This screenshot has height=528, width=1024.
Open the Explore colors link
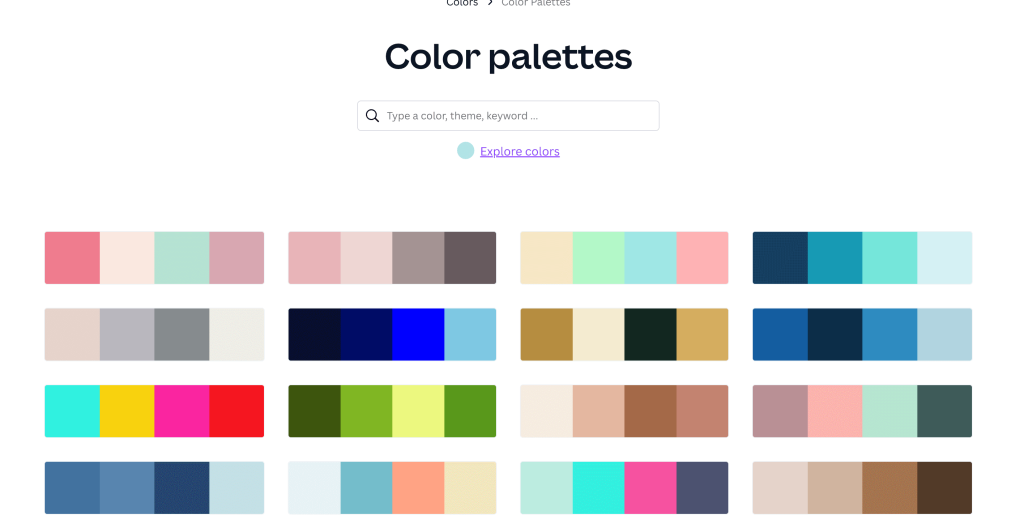(519, 152)
